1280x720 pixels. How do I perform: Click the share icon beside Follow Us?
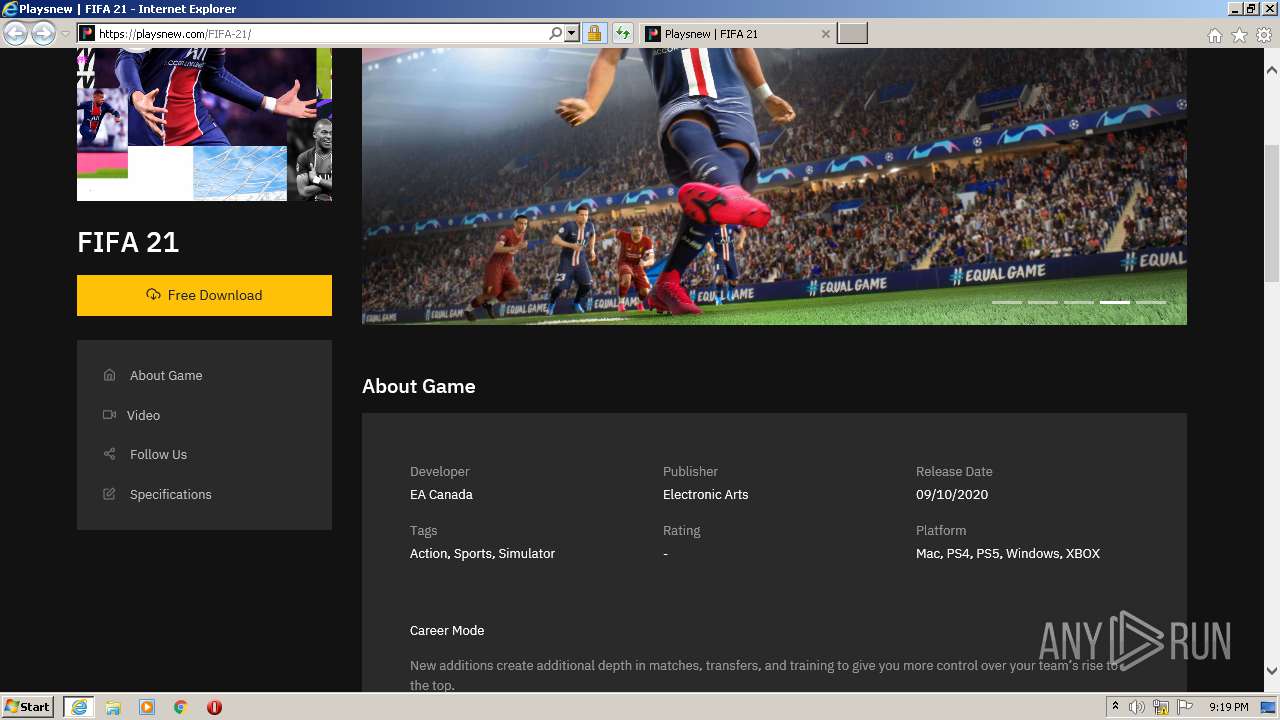[109, 454]
